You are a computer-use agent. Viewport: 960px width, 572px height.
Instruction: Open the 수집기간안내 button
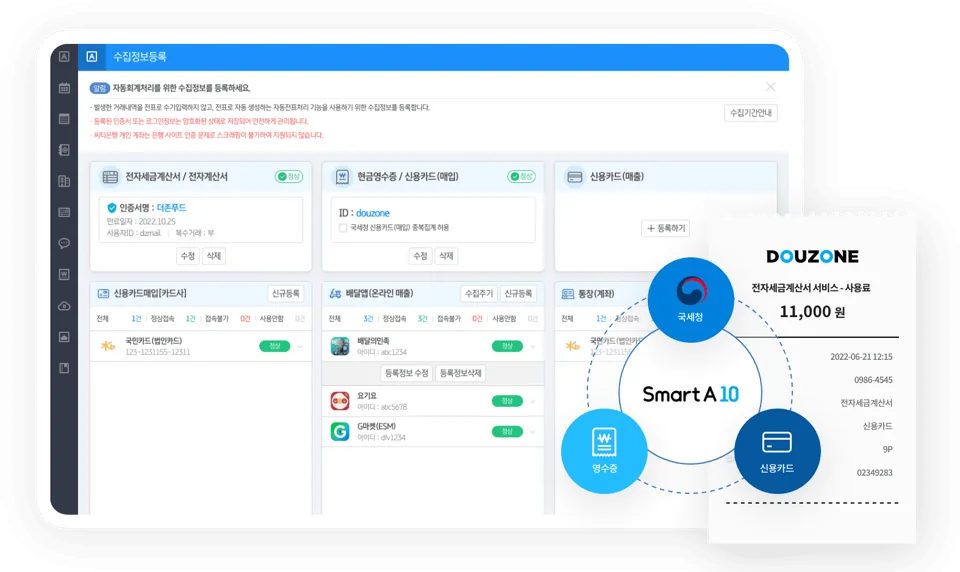pyautogui.click(x=751, y=113)
